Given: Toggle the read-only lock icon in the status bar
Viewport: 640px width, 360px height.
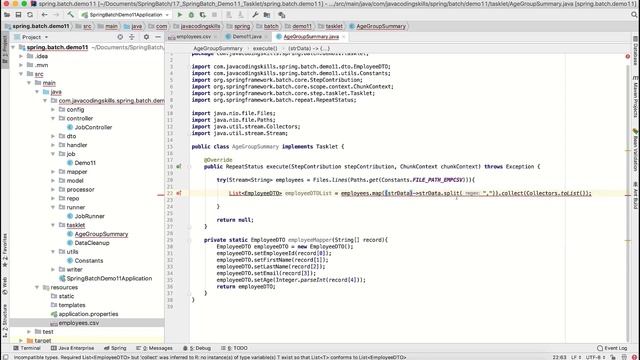Looking at the screenshot, I should (613, 357).
